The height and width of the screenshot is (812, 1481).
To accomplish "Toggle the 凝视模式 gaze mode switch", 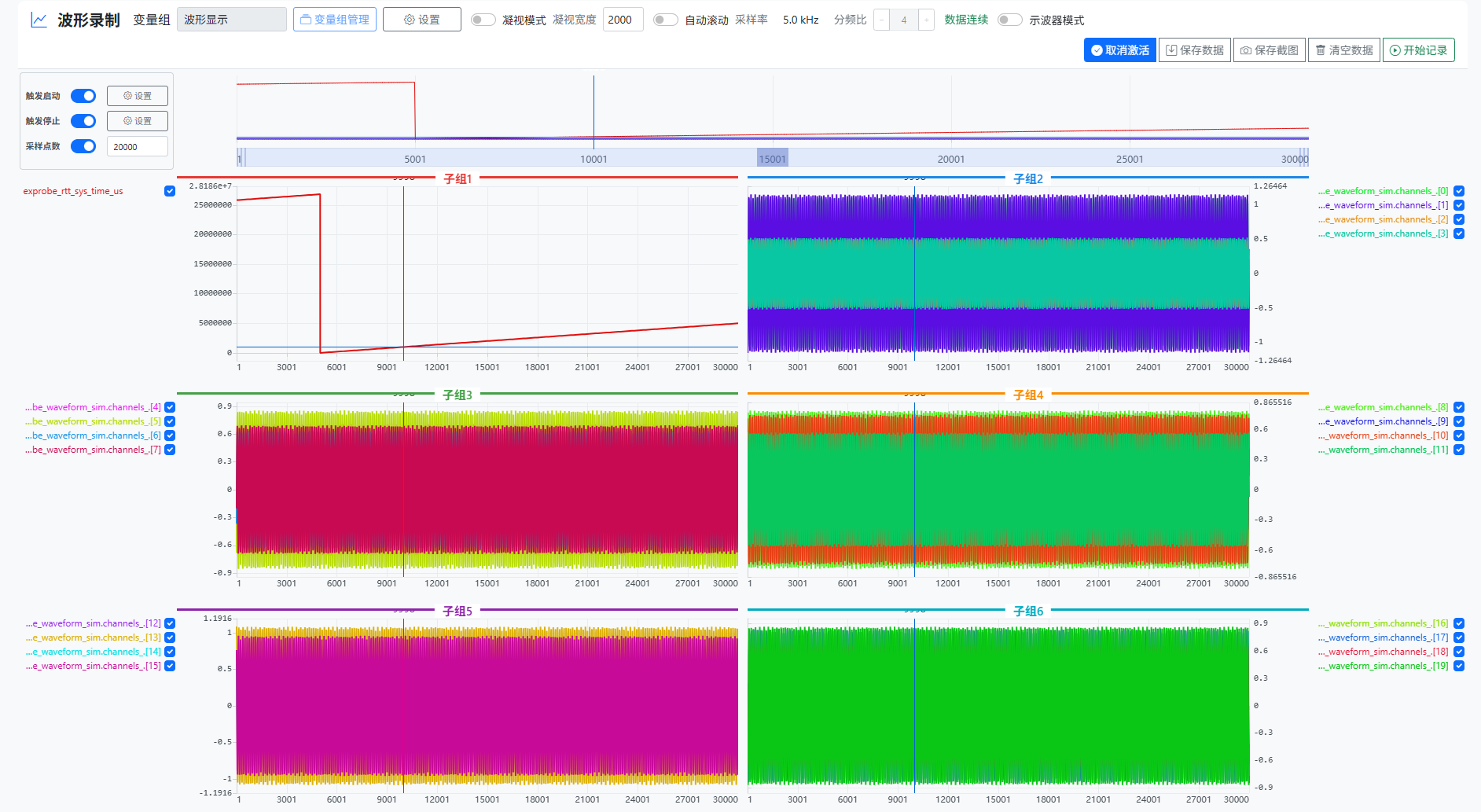I will click(483, 20).
